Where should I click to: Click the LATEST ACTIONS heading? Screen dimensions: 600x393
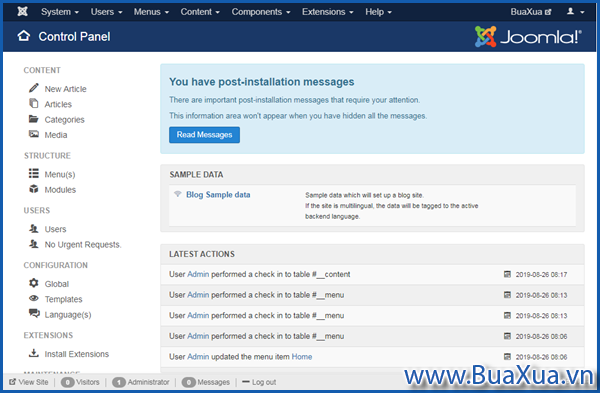pos(202,254)
